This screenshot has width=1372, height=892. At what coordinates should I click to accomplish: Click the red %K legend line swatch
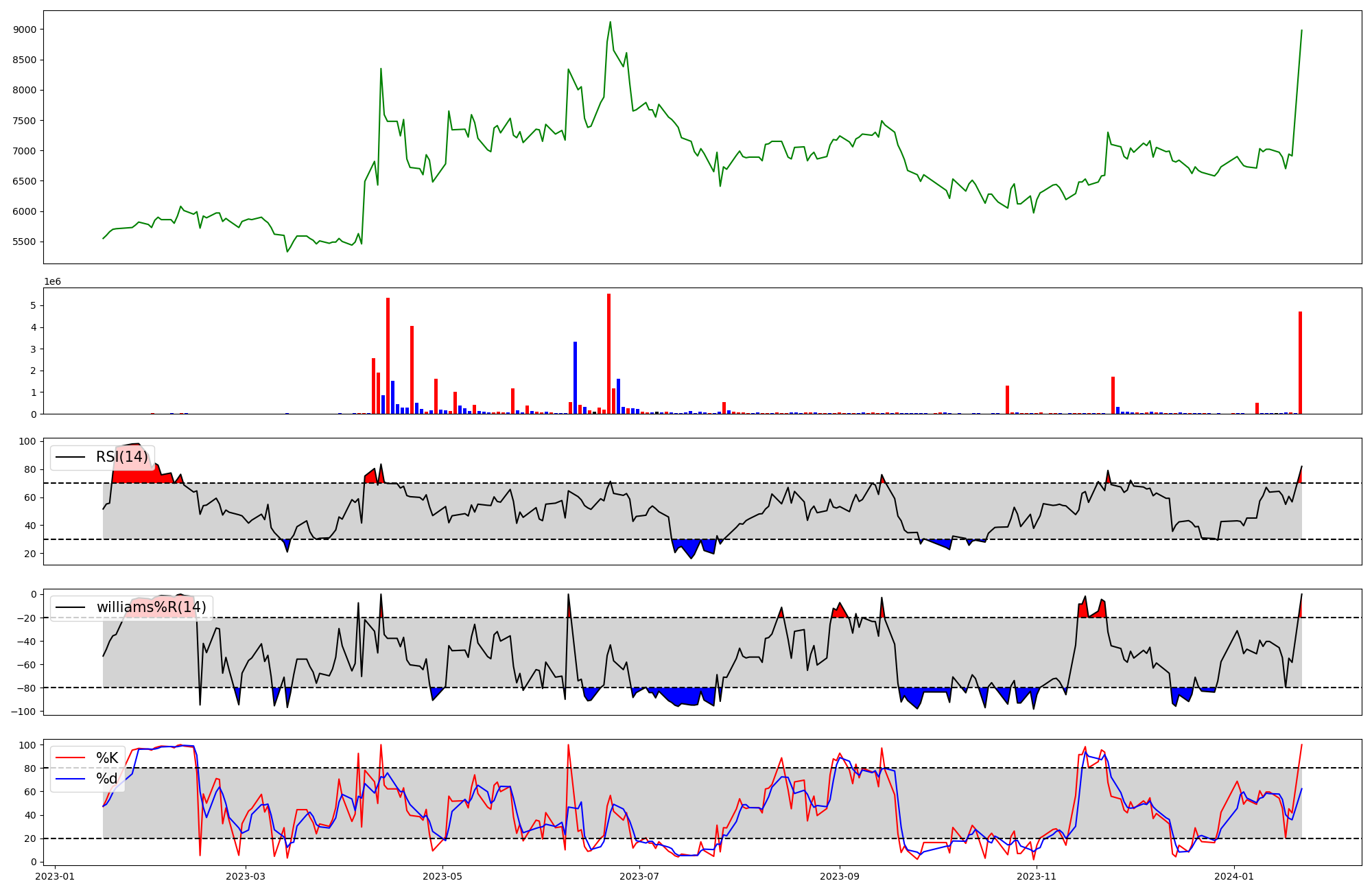71,758
